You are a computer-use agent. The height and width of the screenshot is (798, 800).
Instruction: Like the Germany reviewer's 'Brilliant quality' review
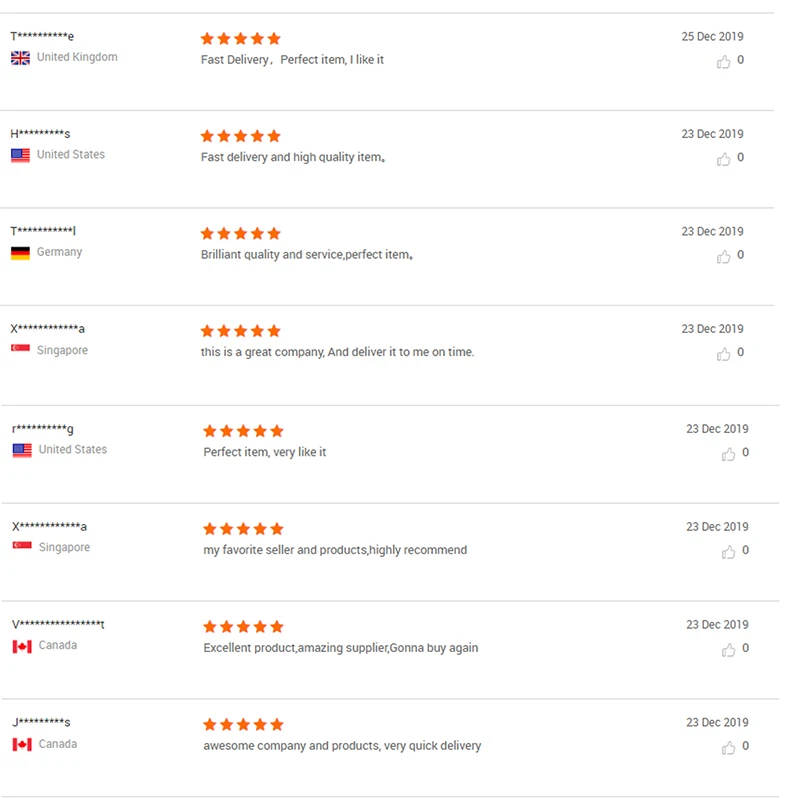(723, 256)
